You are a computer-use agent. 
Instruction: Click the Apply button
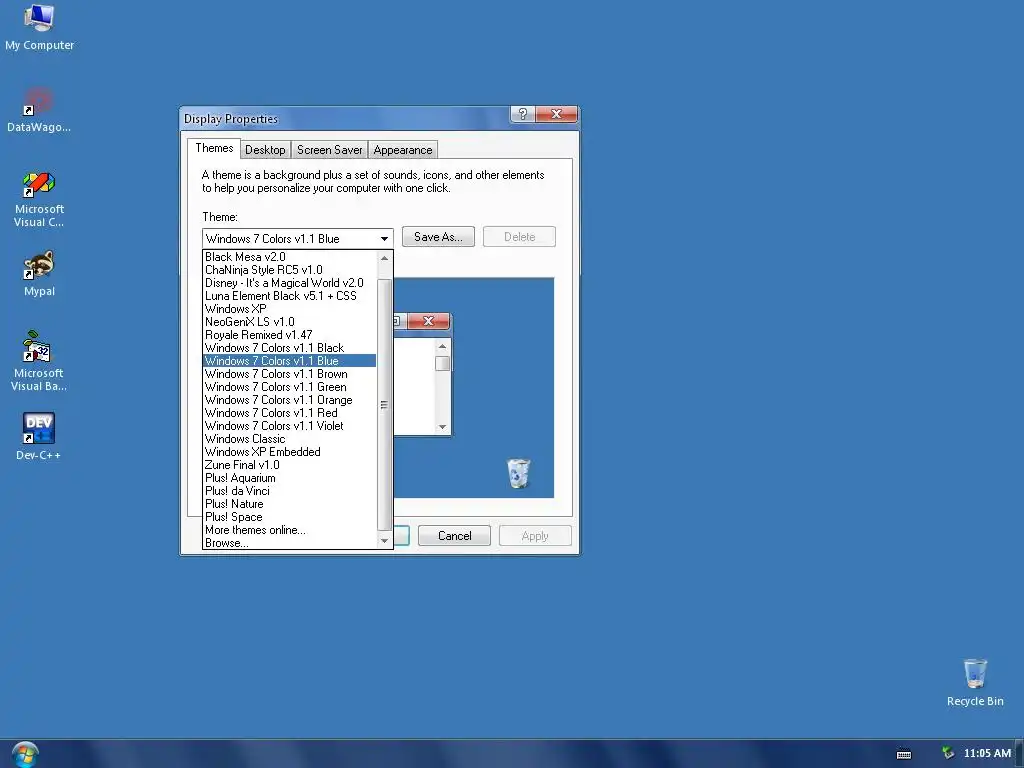535,536
